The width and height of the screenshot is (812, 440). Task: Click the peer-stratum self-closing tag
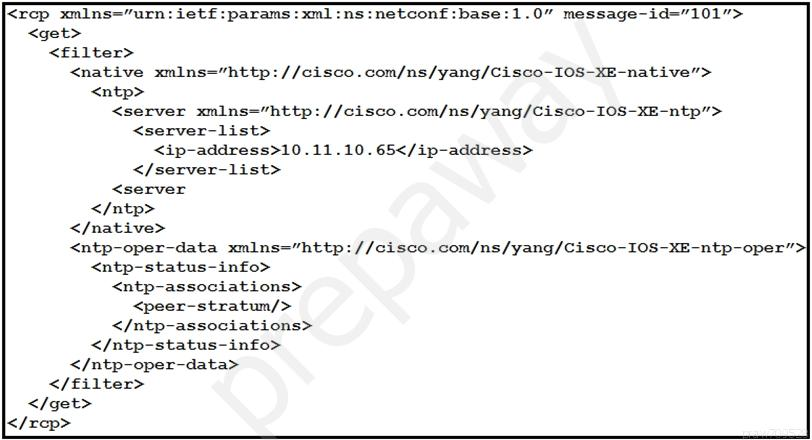212,306
